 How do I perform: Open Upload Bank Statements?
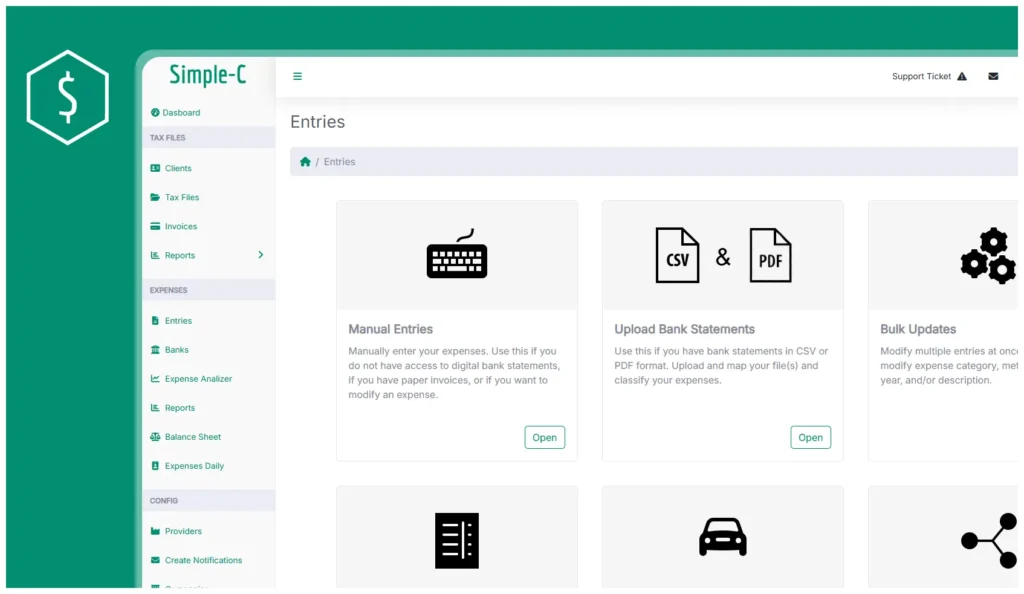click(x=810, y=437)
